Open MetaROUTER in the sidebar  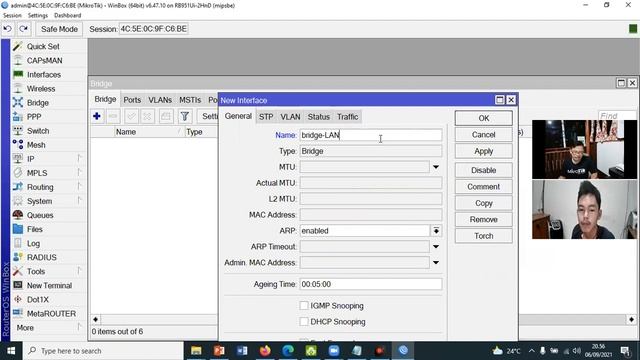tap(51, 314)
